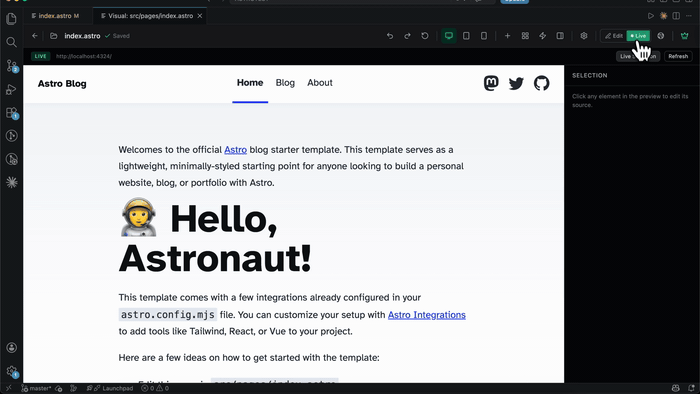Click the astronaut emoji in the heading
This screenshot has height=394, width=700.
click(x=139, y=217)
